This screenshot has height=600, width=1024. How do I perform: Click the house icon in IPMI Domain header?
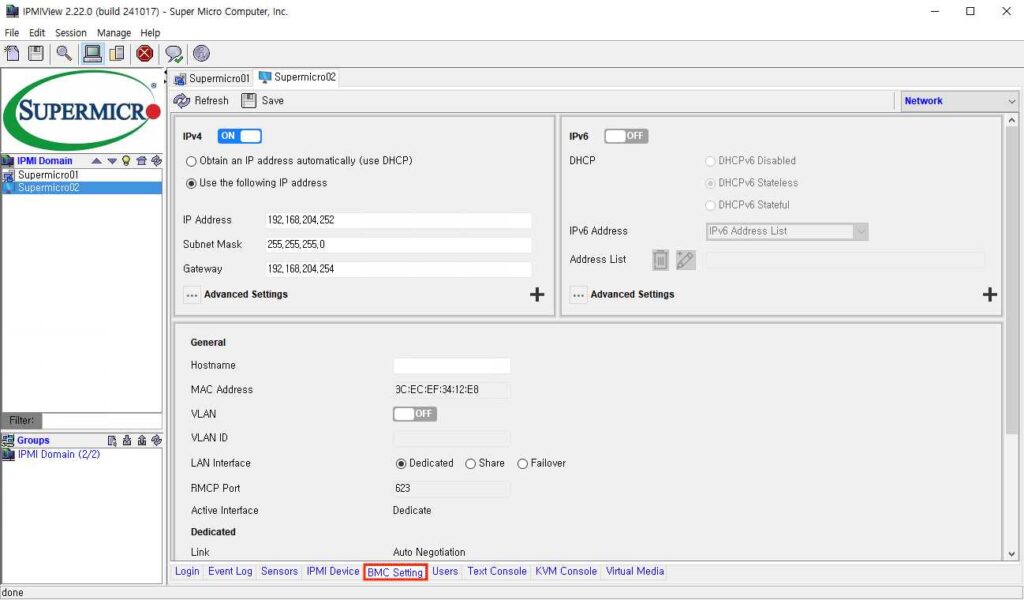coord(141,161)
